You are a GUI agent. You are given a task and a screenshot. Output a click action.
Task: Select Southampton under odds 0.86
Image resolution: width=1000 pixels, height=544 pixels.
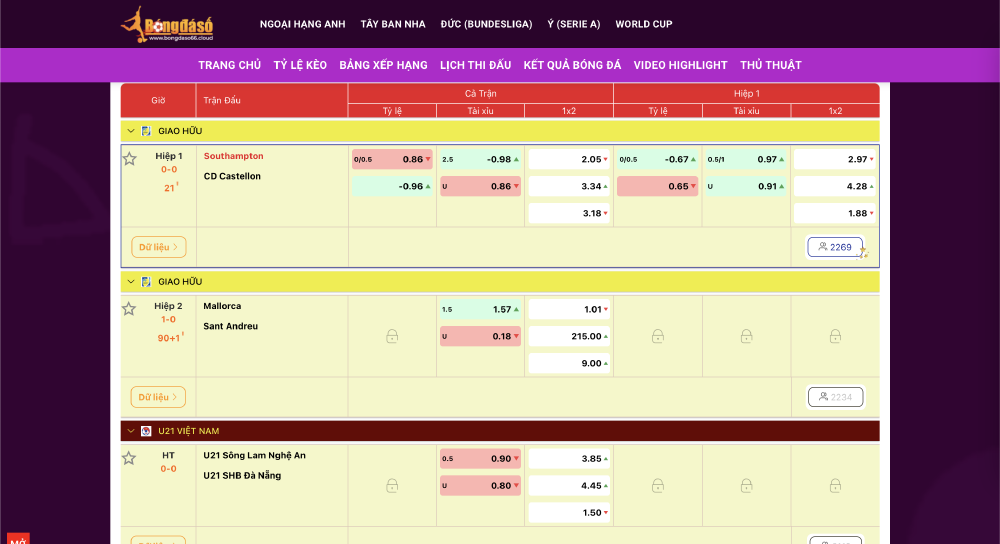[x=480, y=186]
